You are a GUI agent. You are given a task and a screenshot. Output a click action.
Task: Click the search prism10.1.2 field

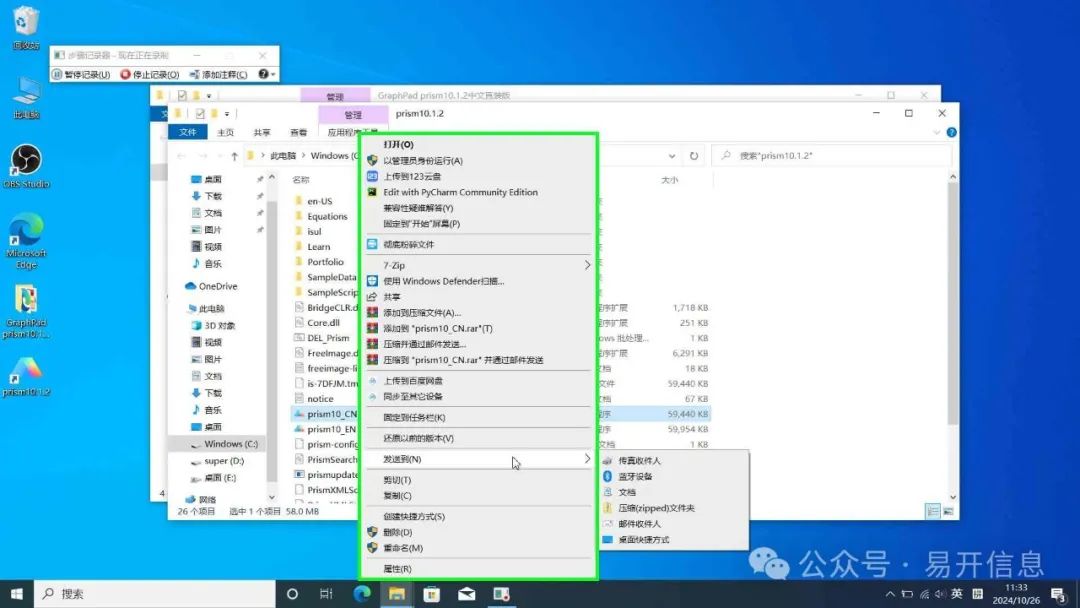(x=831, y=156)
